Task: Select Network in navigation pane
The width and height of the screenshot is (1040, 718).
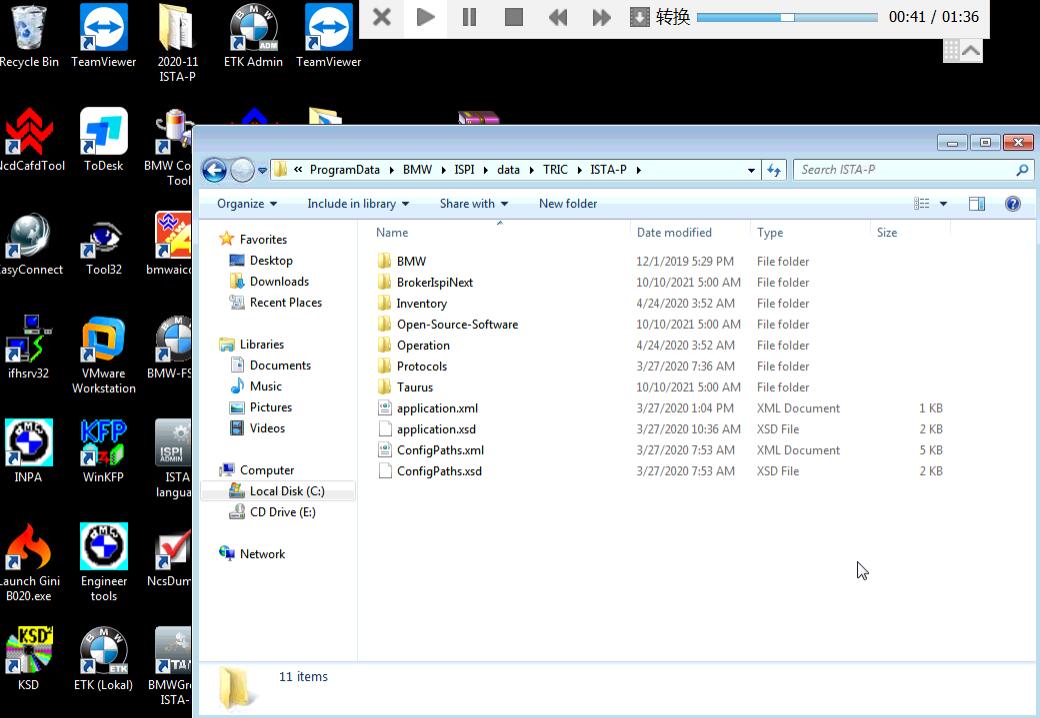Action: tap(252, 554)
